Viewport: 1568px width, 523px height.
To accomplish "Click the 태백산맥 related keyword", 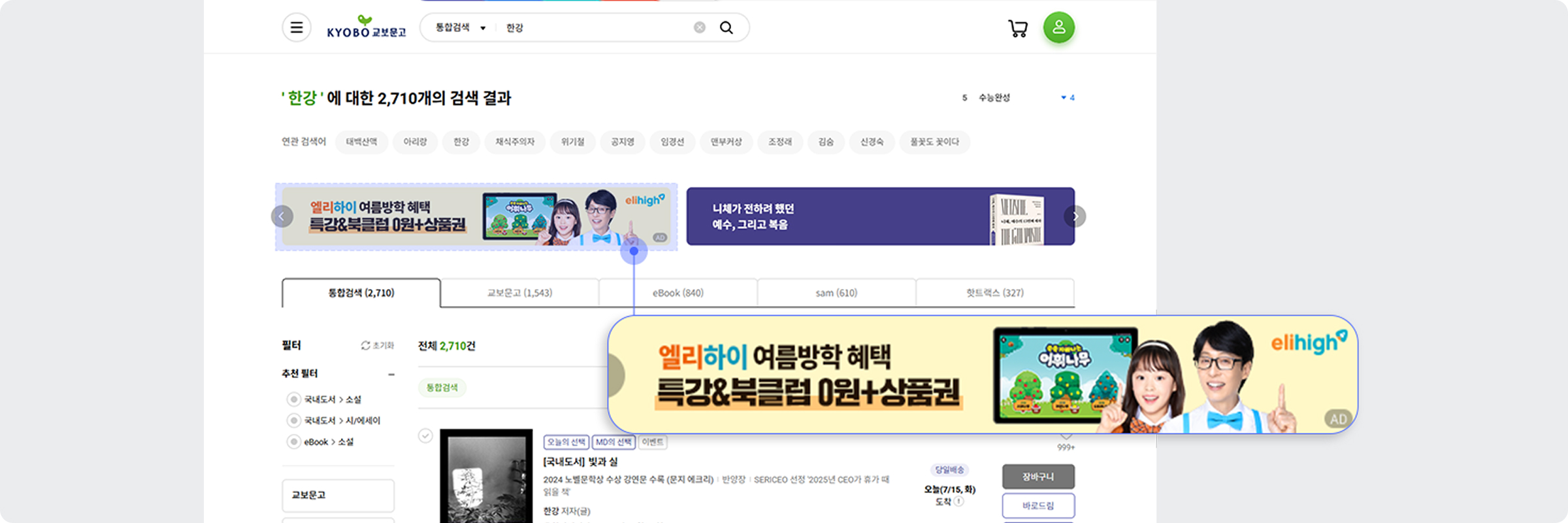I will click(x=361, y=142).
